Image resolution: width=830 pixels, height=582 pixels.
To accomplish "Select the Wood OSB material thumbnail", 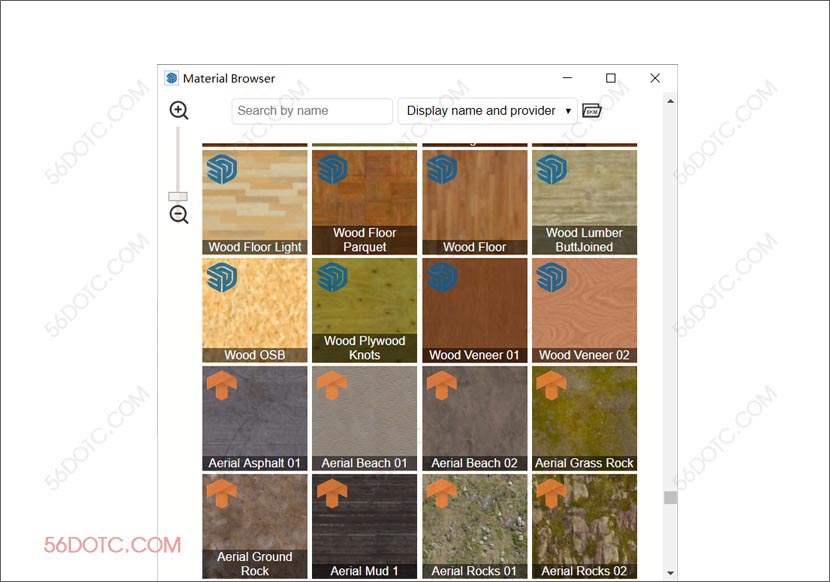I will [254, 310].
